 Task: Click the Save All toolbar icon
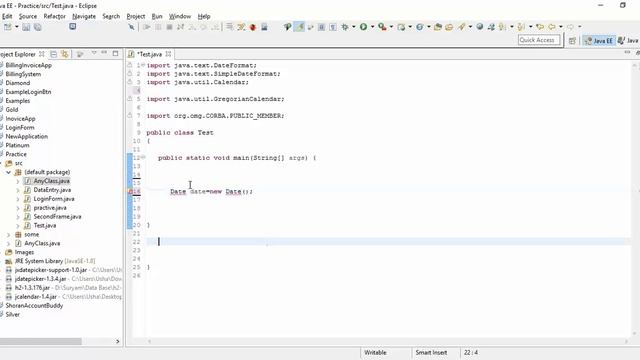pos(38,27)
